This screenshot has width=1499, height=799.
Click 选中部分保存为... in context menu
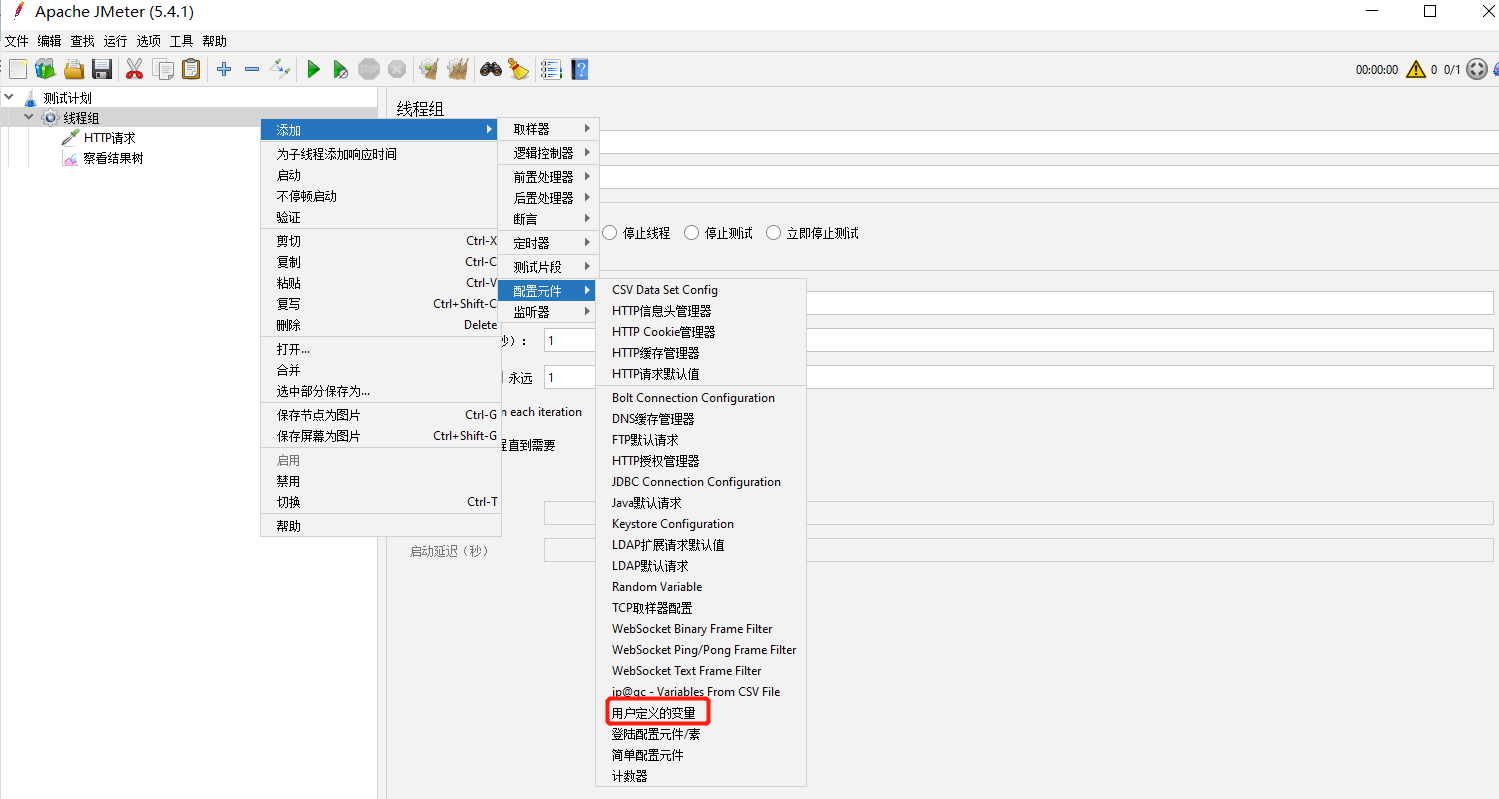tap(323, 391)
